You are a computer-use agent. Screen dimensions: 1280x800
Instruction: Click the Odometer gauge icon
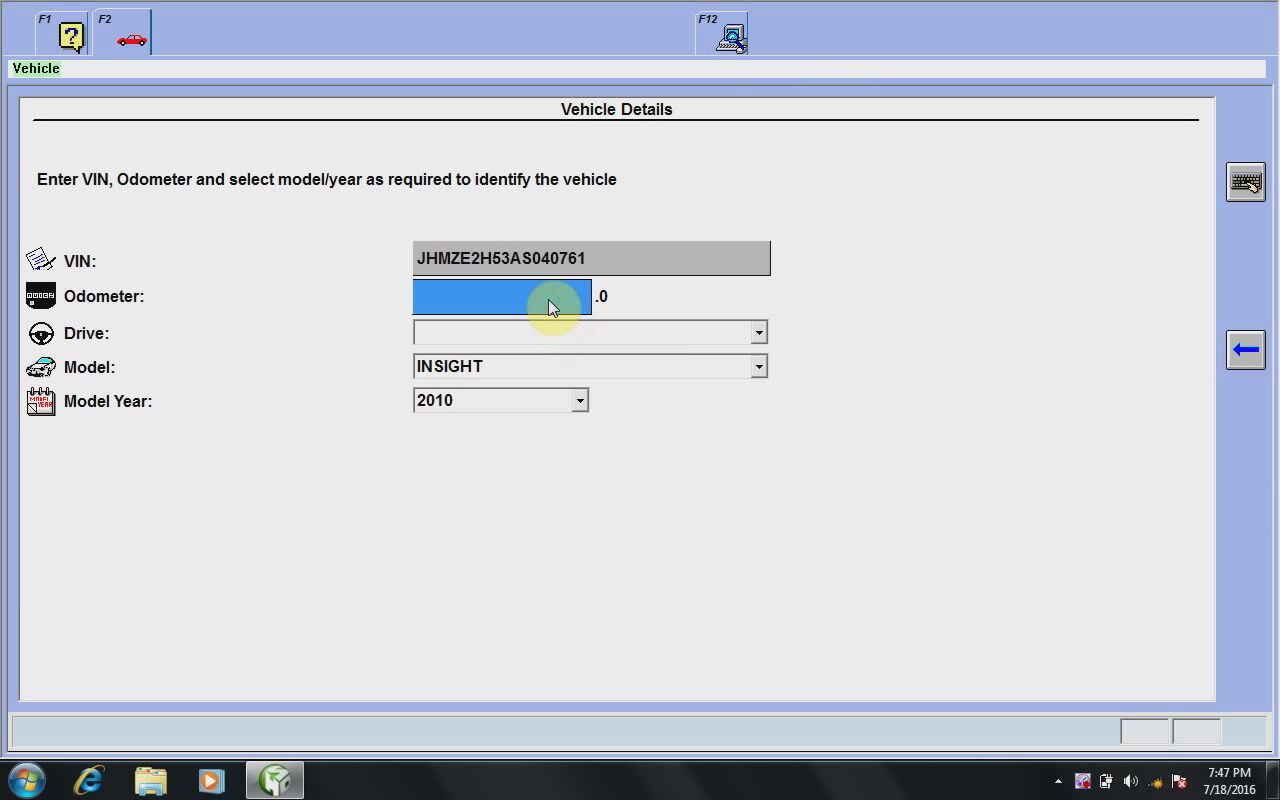[x=40, y=296]
